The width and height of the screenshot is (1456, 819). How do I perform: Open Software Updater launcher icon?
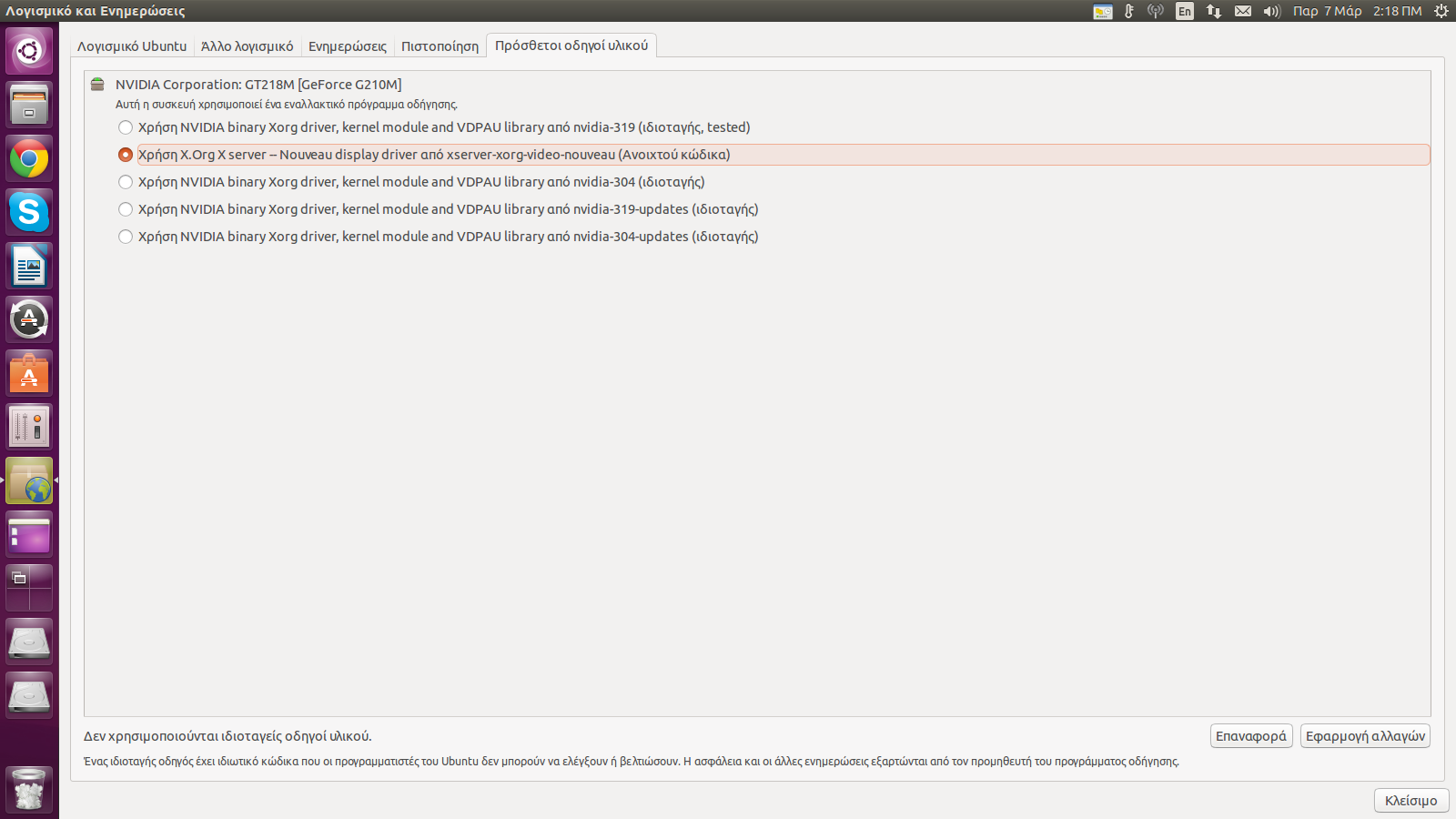(29, 319)
